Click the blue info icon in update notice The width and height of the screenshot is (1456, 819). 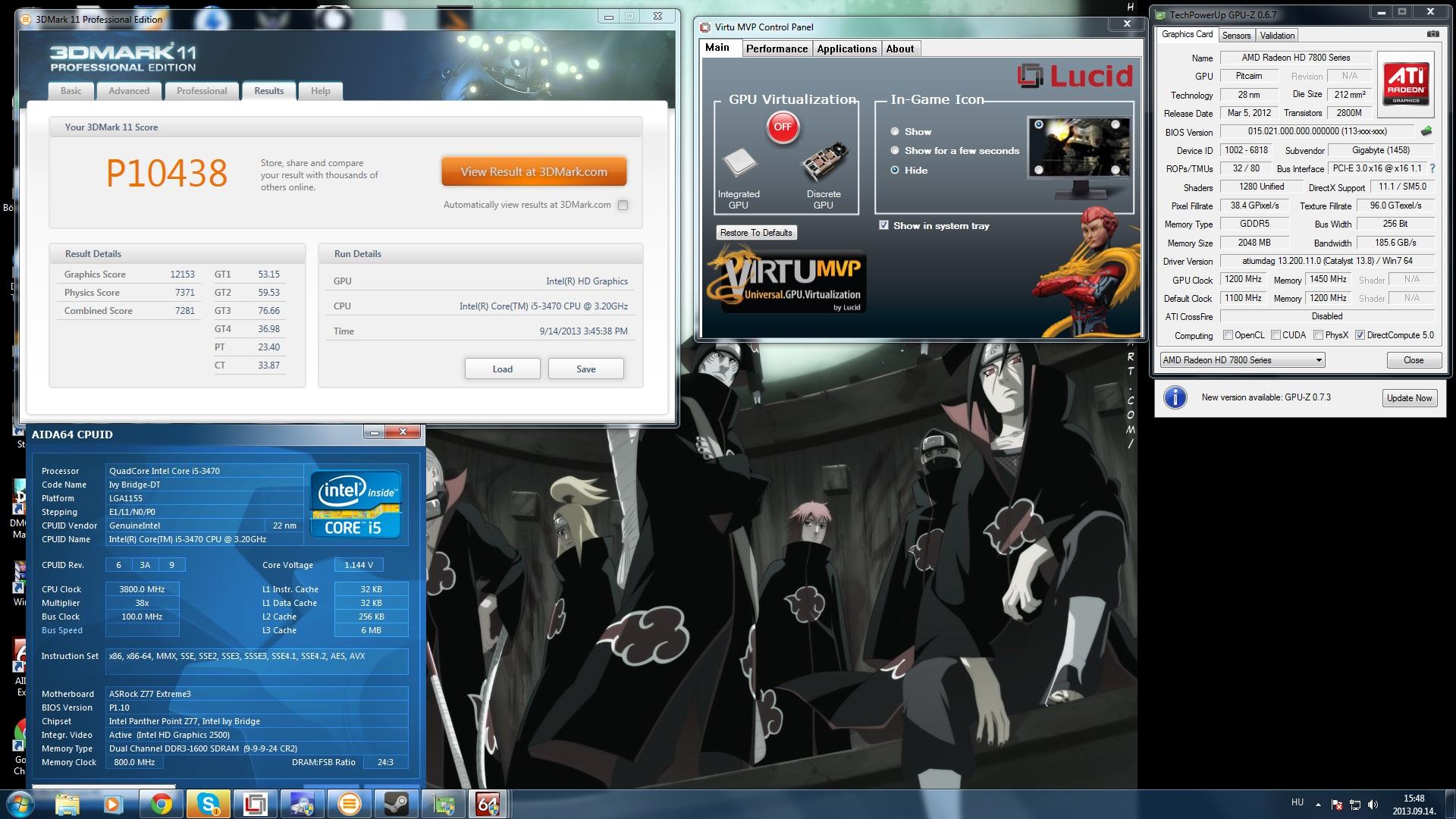[x=1175, y=397]
